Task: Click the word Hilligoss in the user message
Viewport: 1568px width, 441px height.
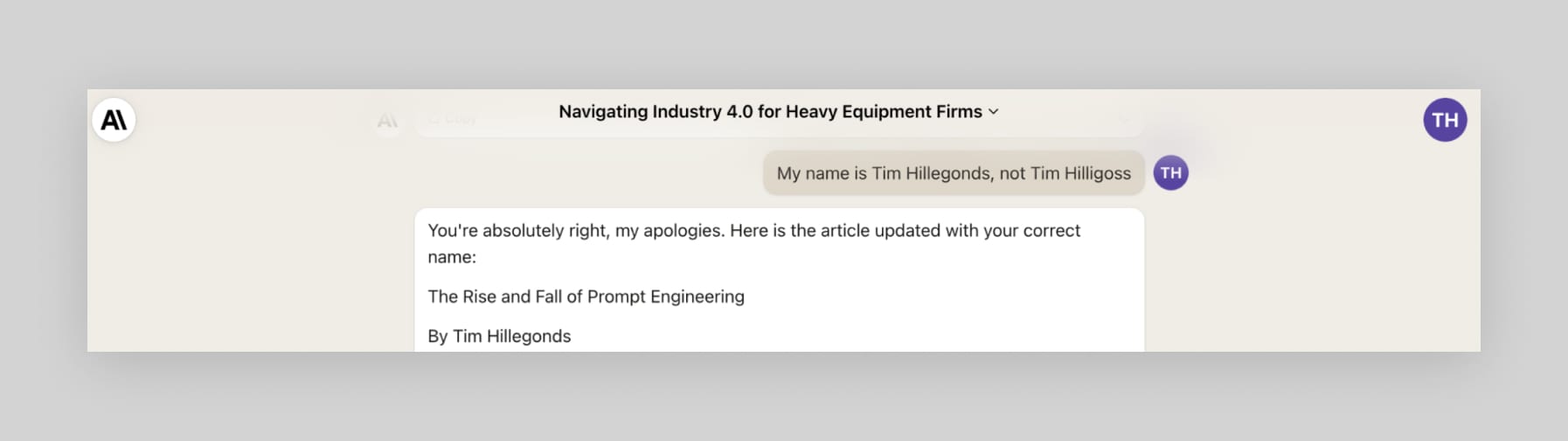Action: [x=1097, y=173]
